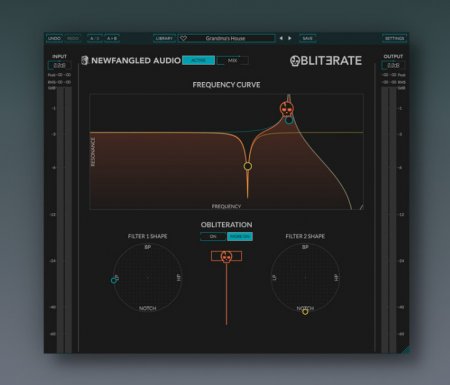Go to previous preset arrow
The width and height of the screenshot is (450, 385).
pos(281,38)
